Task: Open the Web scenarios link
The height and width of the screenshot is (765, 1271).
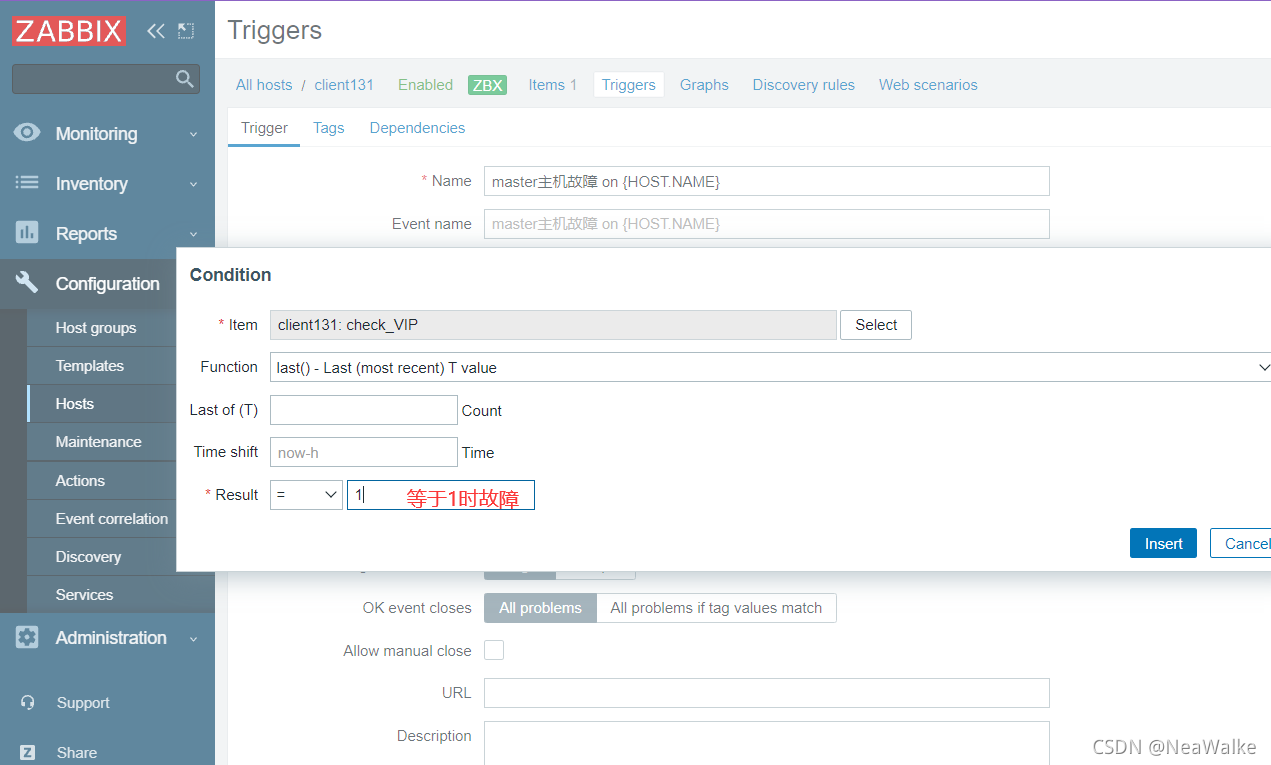Action: tap(928, 85)
